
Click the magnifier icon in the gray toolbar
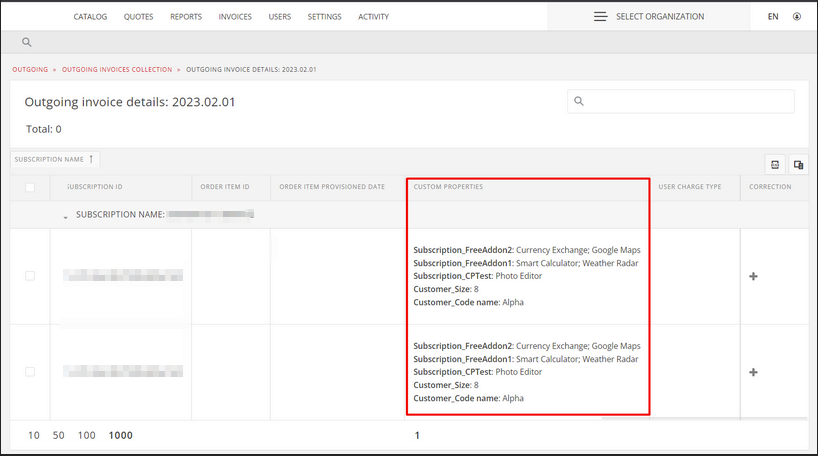(x=27, y=42)
